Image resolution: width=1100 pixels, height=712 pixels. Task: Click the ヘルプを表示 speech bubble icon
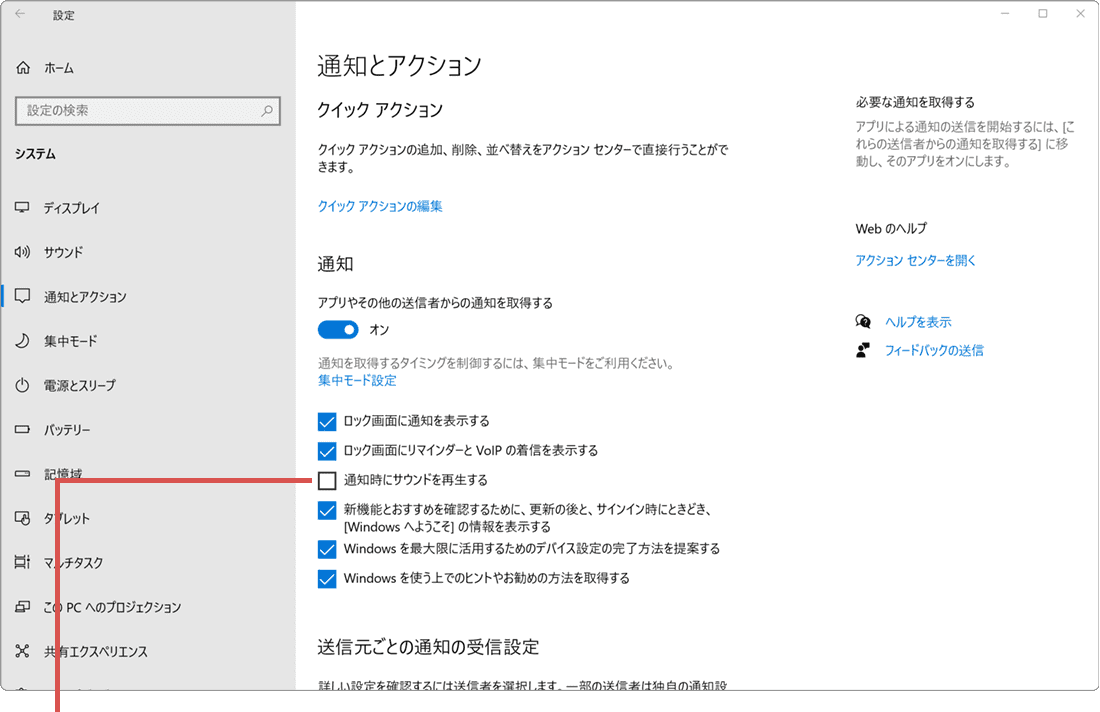(x=862, y=321)
